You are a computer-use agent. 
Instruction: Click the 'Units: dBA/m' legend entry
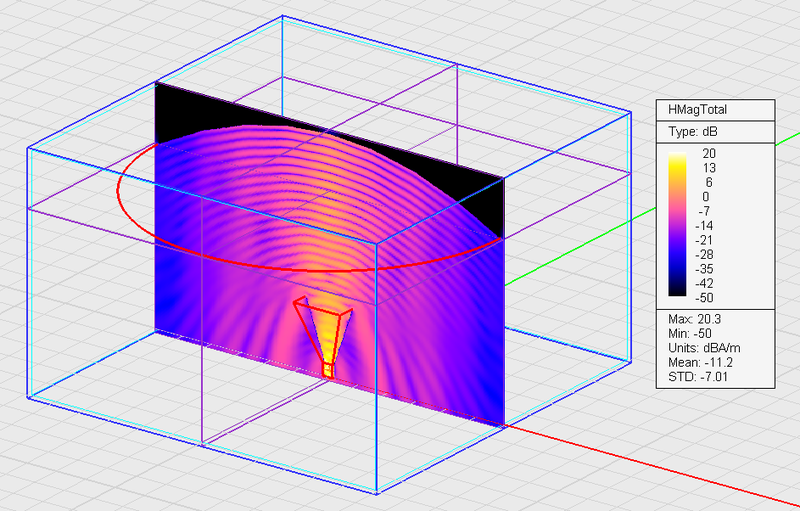coord(704,348)
